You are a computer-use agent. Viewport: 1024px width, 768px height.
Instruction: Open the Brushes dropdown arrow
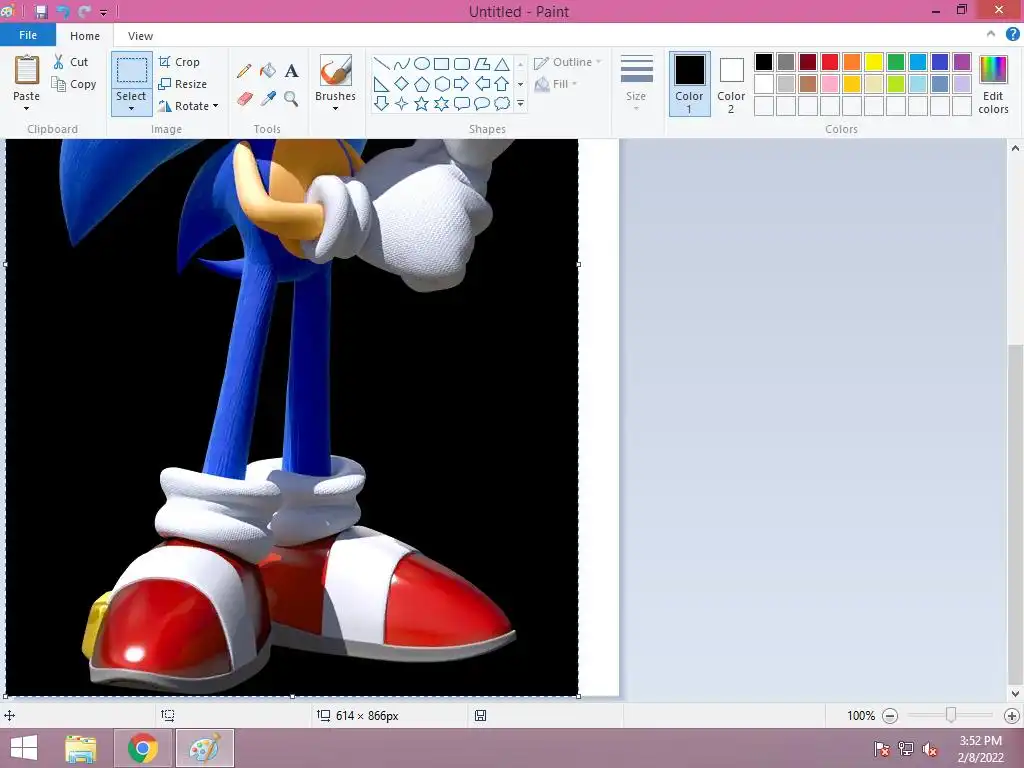335,108
